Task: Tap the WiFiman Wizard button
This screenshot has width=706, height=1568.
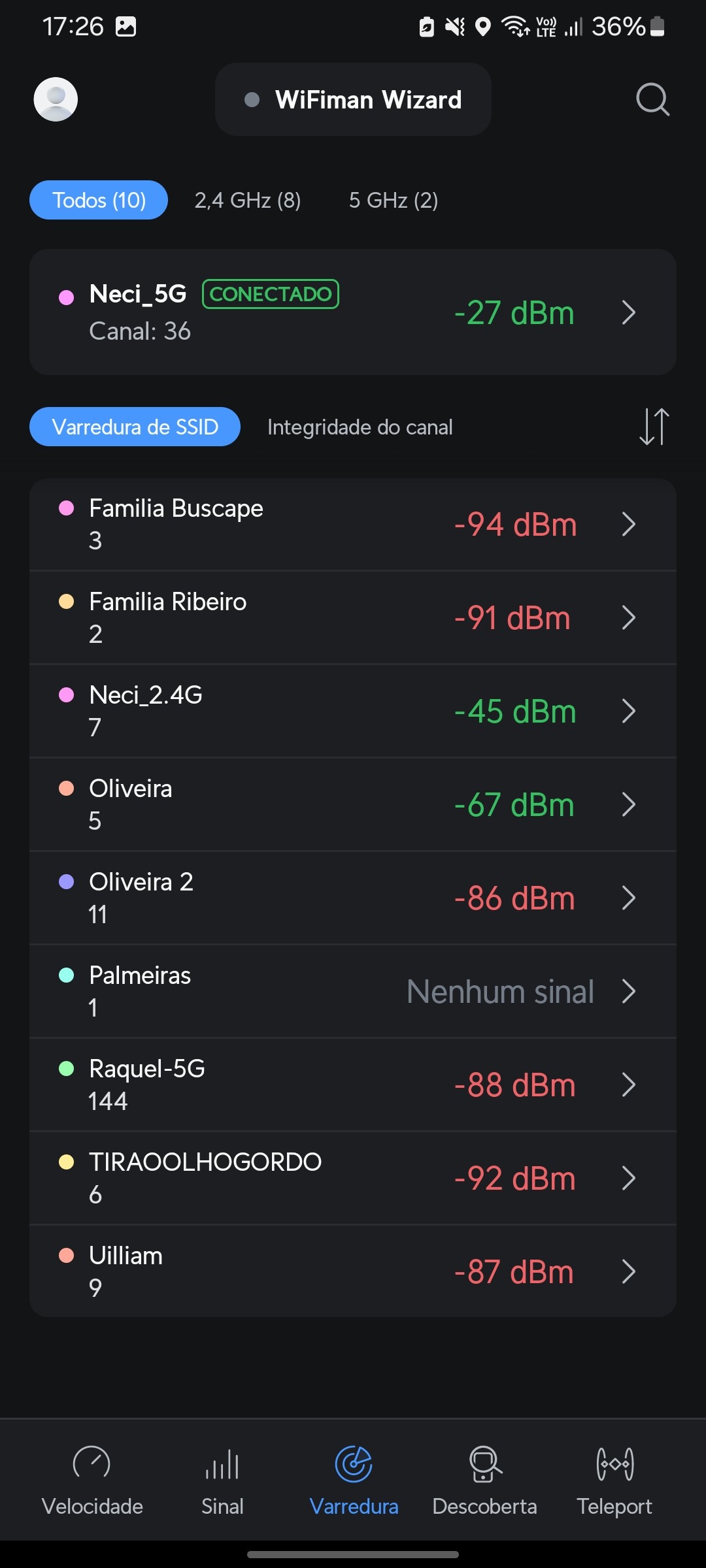Action: 353,99
